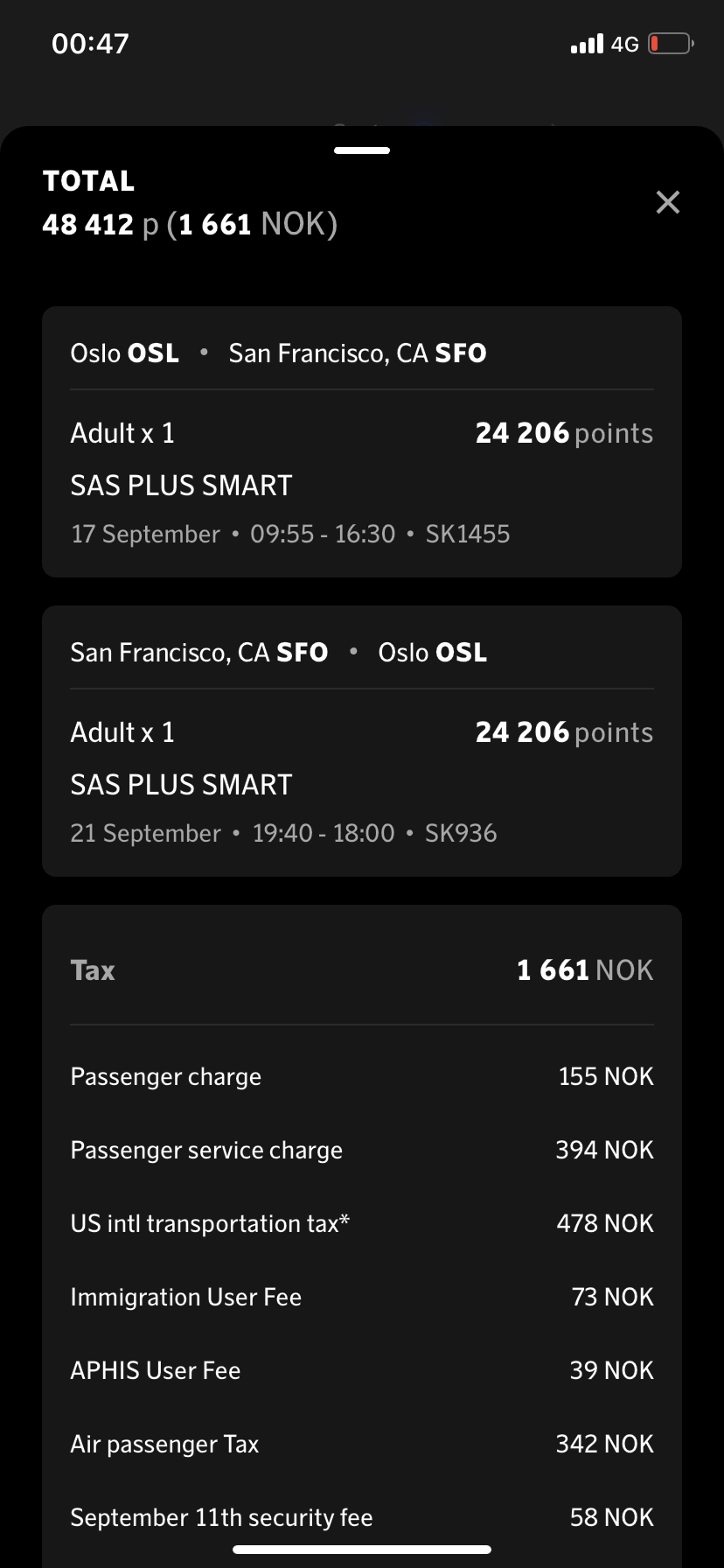Tap the Passenger service charge row
Viewport: 724px width, 1568px height.
click(362, 1150)
